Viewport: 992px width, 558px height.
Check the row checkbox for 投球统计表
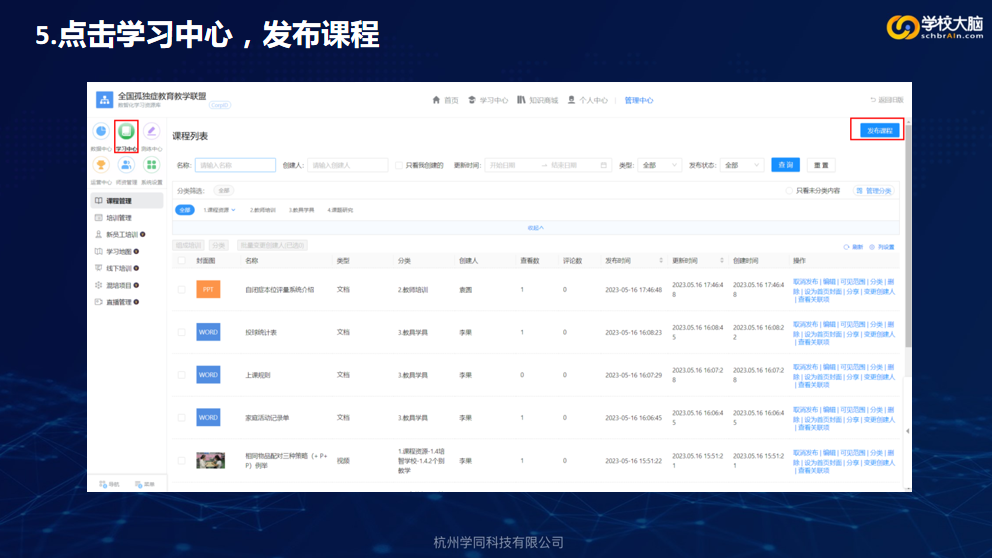click(181, 332)
